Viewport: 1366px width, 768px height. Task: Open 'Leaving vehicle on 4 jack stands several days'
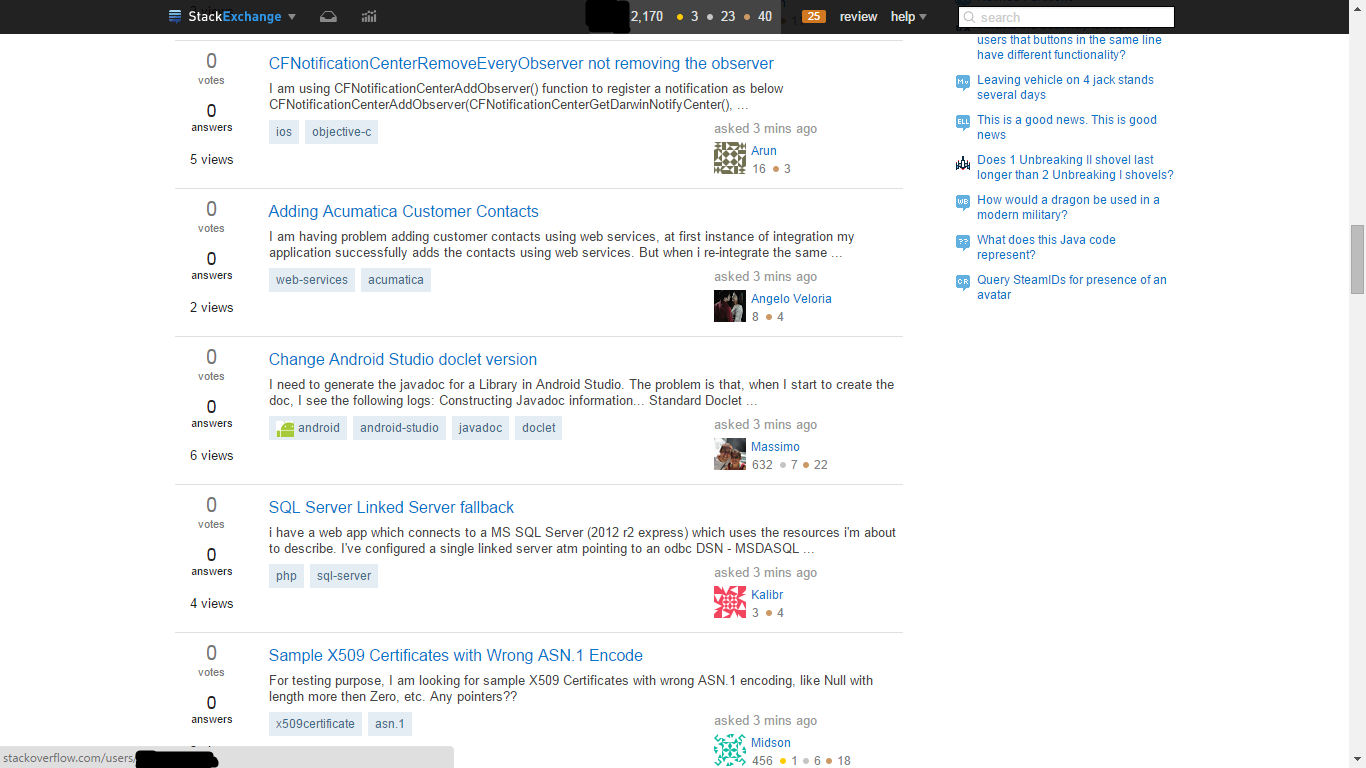point(1065,87)
